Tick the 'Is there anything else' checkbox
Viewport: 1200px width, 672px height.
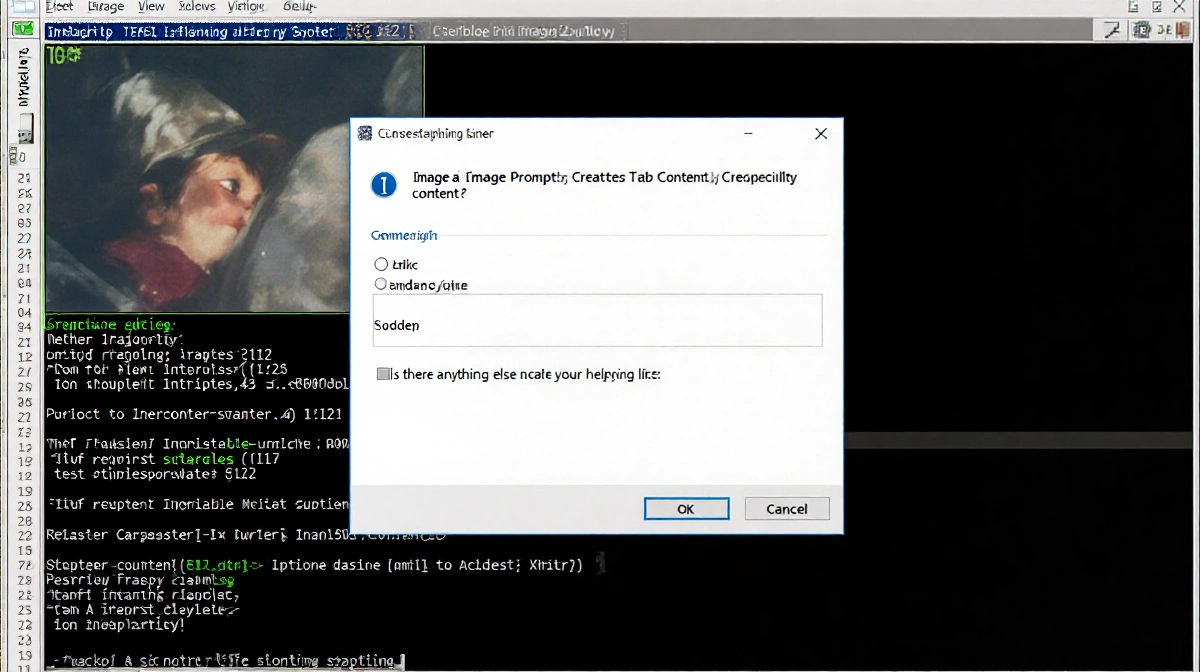383,374
